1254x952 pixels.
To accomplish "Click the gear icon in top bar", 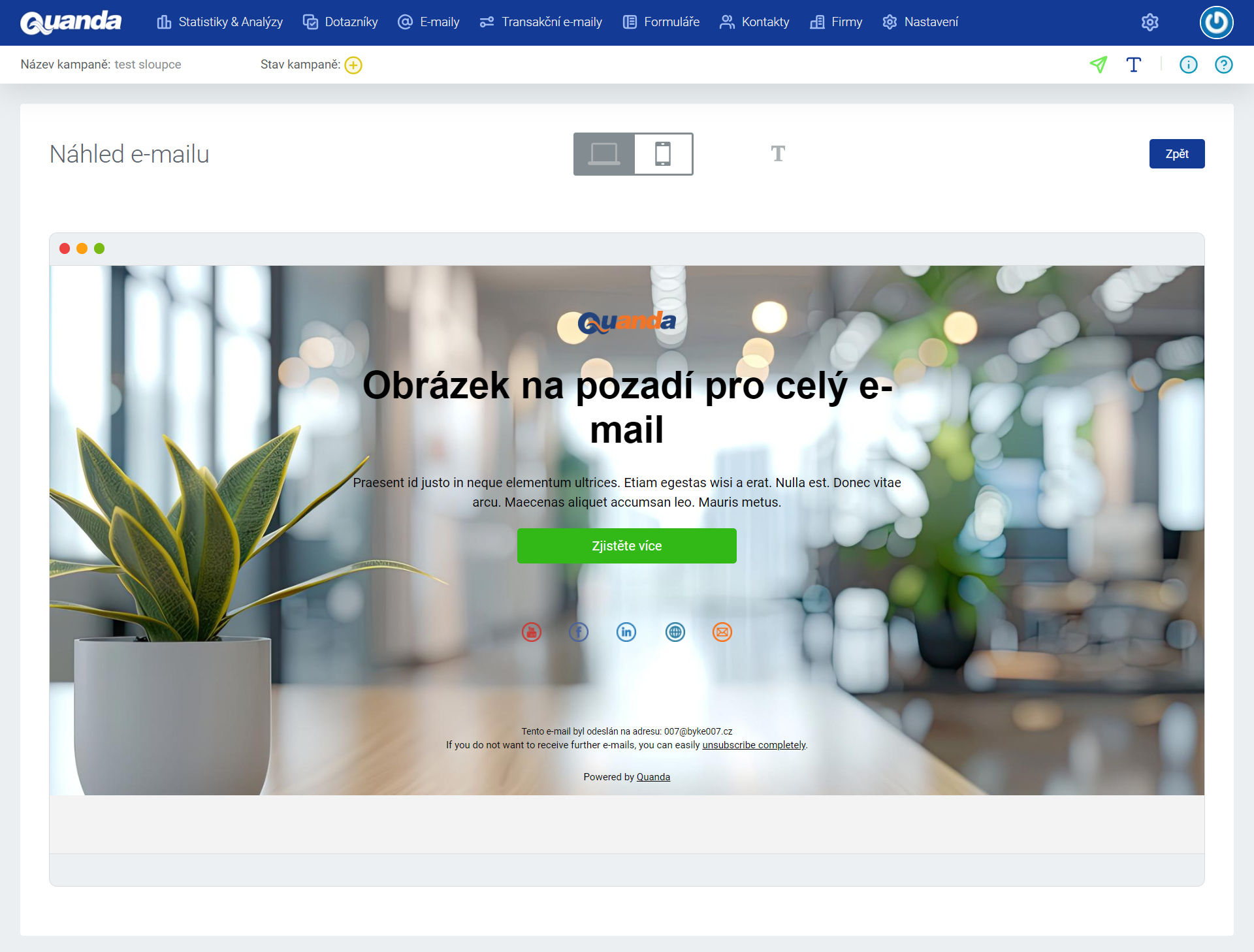I will (x=1149, y=22).
